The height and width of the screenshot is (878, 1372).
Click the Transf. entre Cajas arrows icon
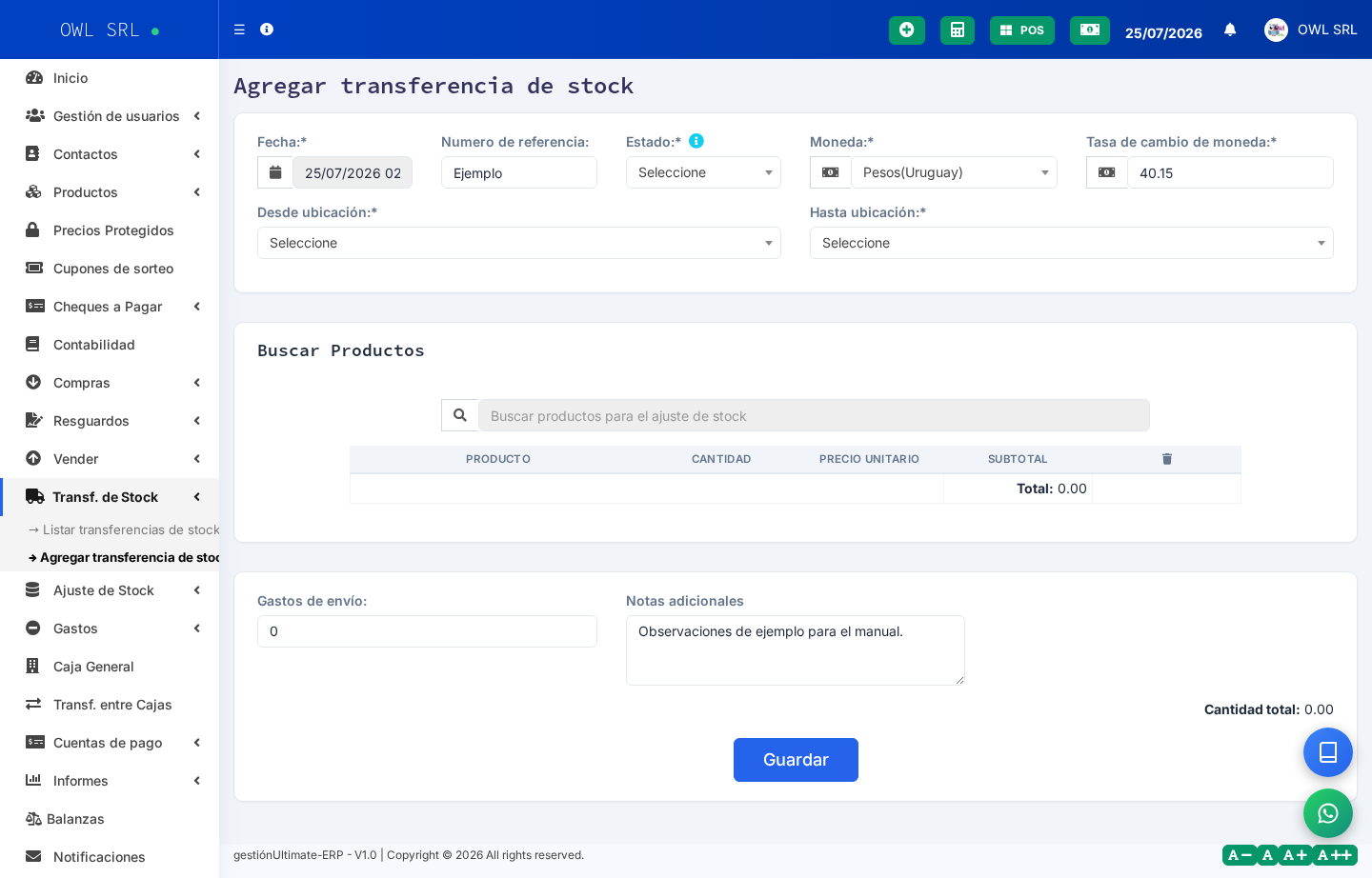point(33,704)
